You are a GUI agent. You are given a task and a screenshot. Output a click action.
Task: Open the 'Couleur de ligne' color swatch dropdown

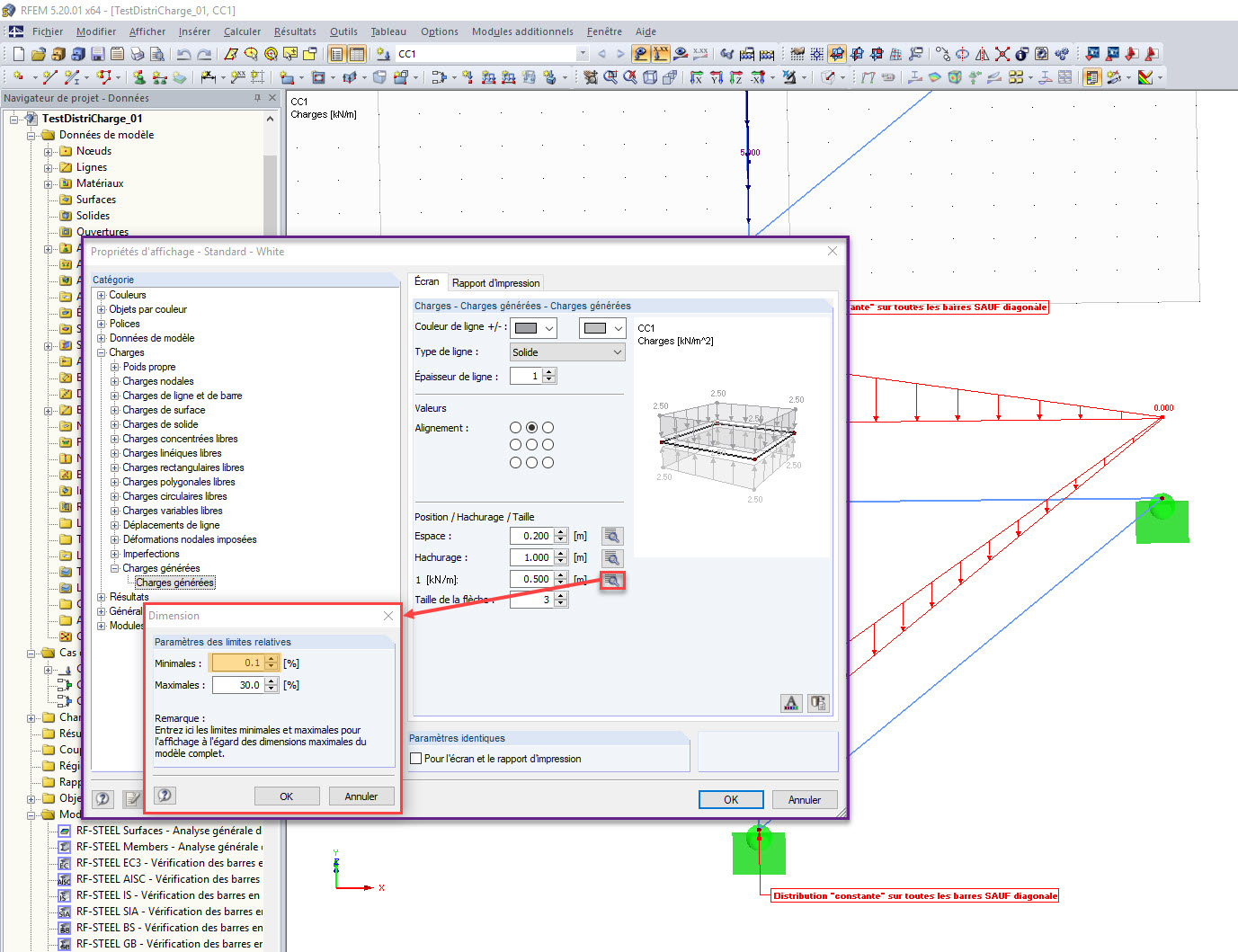548,327
